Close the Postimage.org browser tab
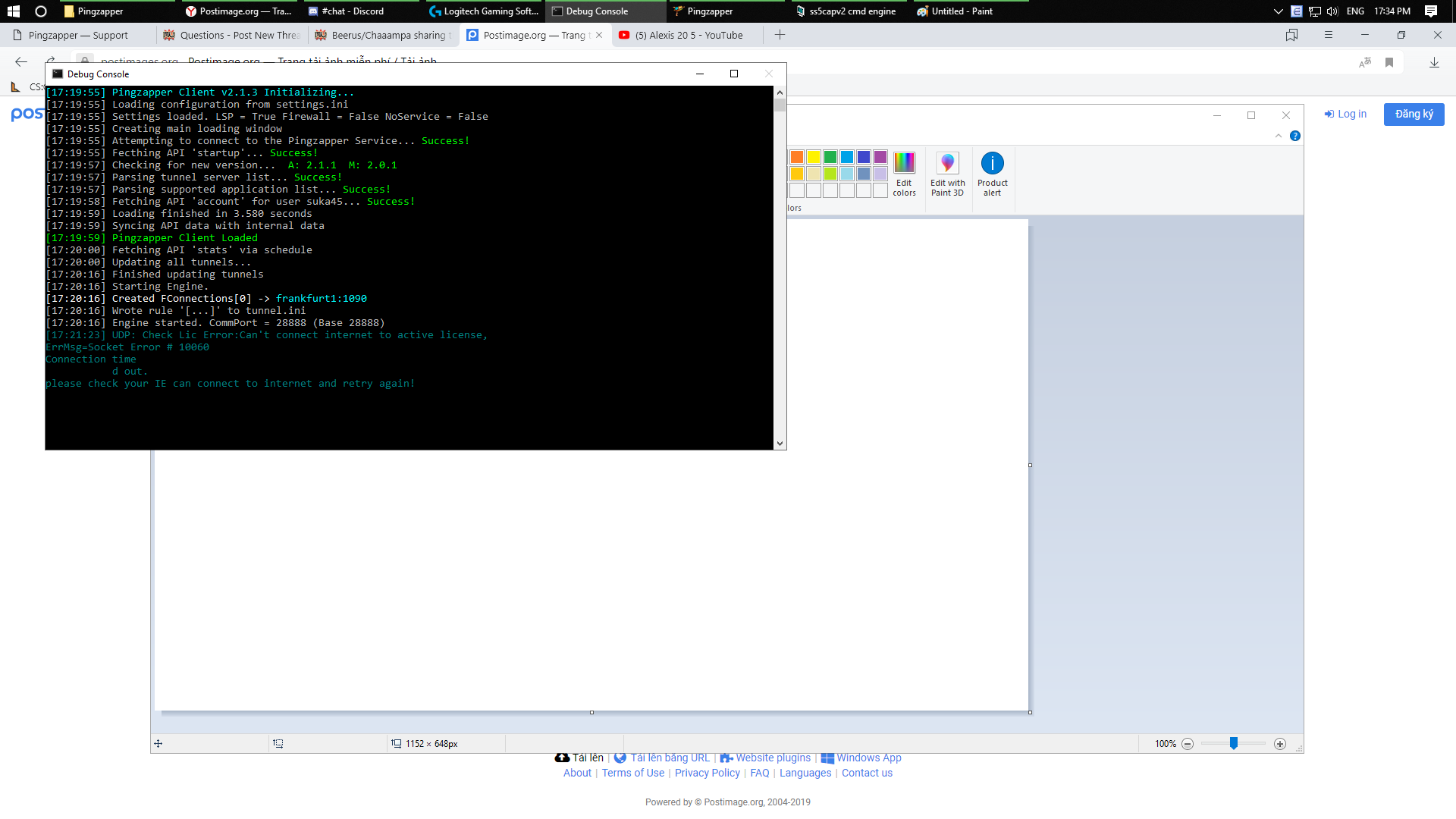Image resolution: width=1456 pixels, height=819 pixels. click(599, 35)
